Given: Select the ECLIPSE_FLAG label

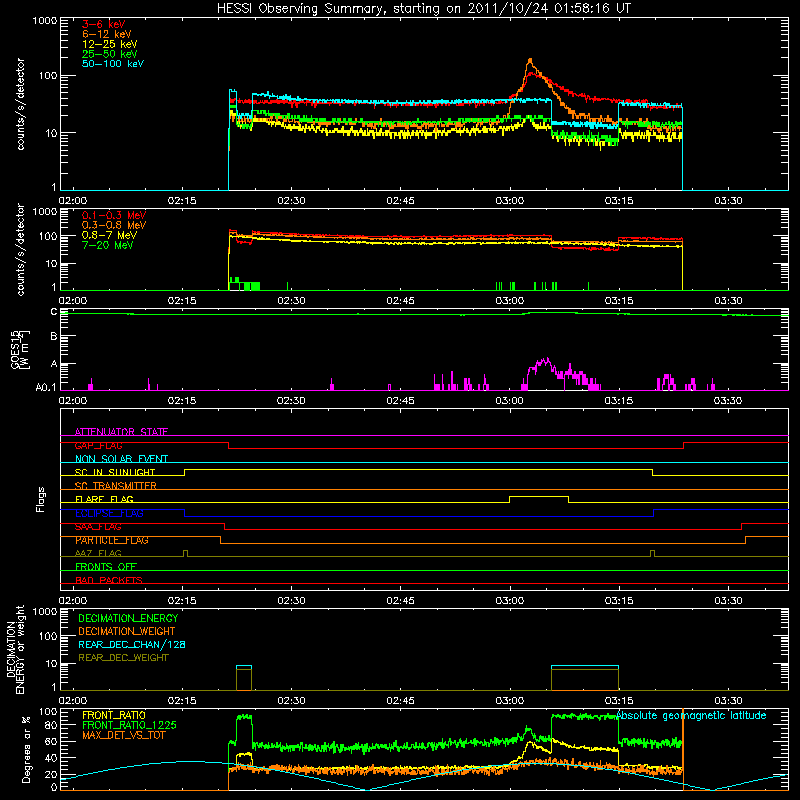Looking at the screenshot, I should [x=109, y=513].
